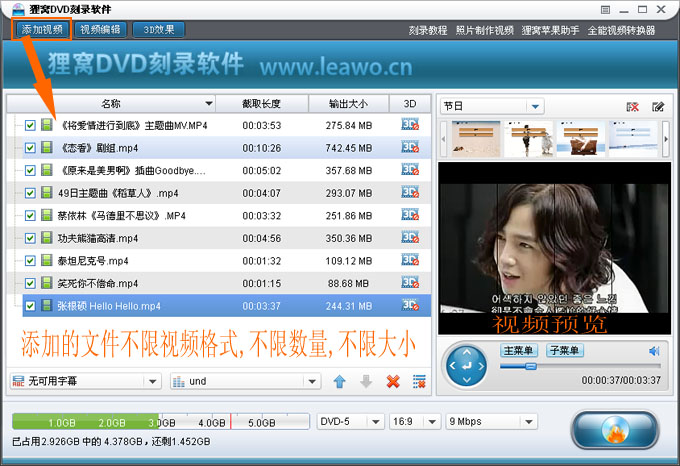Click the center Enter key of the navigation pad
This screenshot has height=466, width=680.
click(x=467, y=366)
